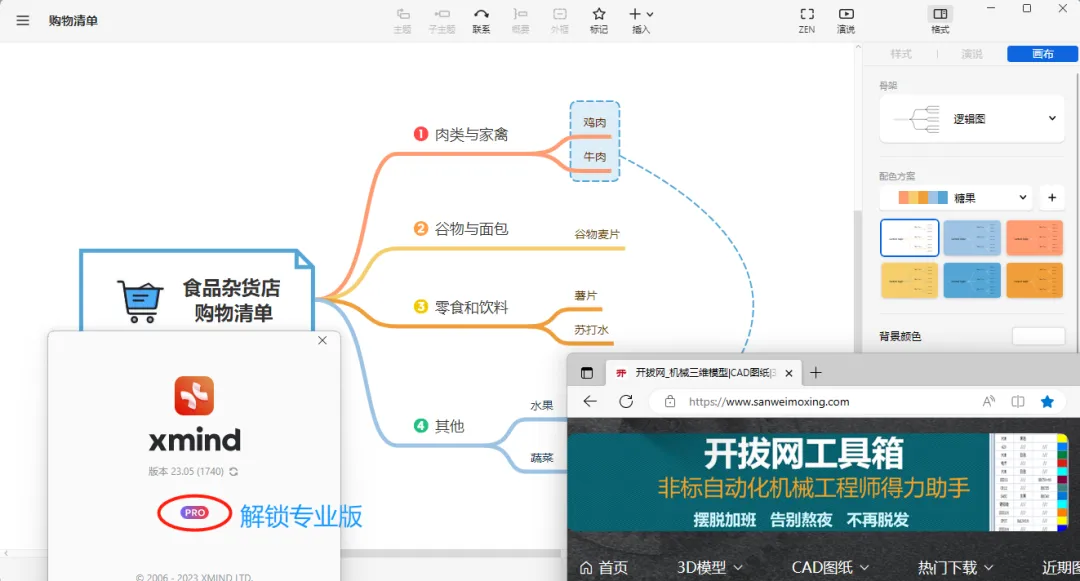This screenshot has width=1080, height=581.
Task: Select the 鸡肉 subtopic
Action: (594, 123)
